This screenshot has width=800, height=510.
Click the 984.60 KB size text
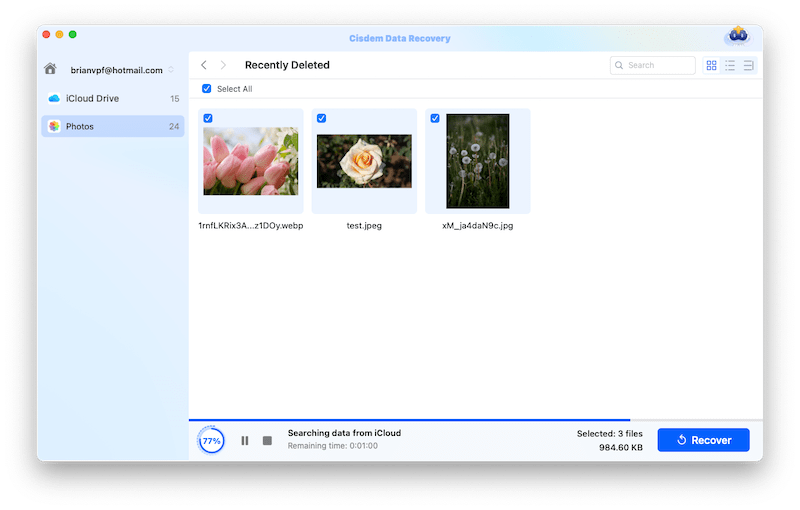[x=621, y=448]
